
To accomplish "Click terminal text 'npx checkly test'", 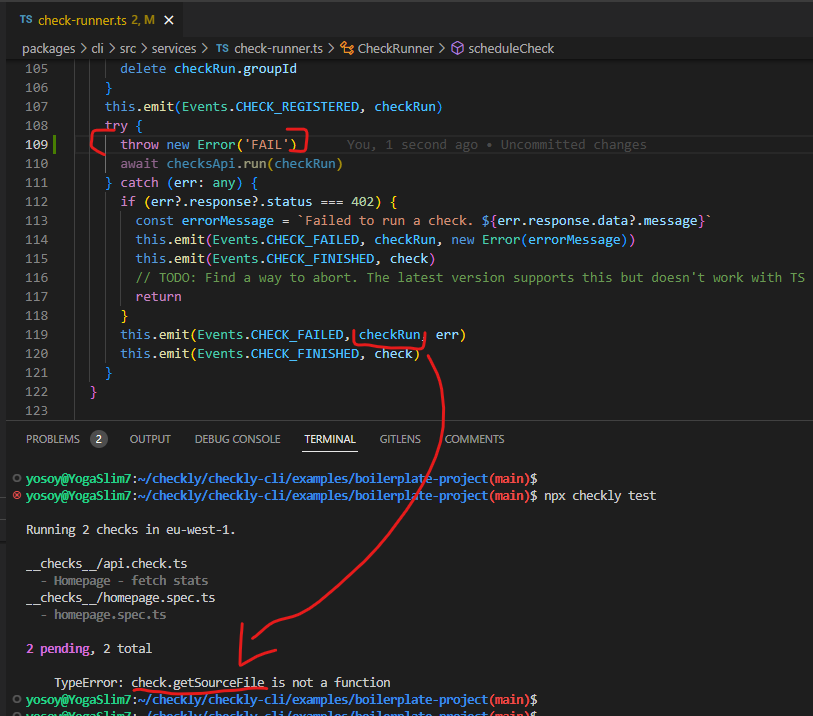I will (600, 496).
